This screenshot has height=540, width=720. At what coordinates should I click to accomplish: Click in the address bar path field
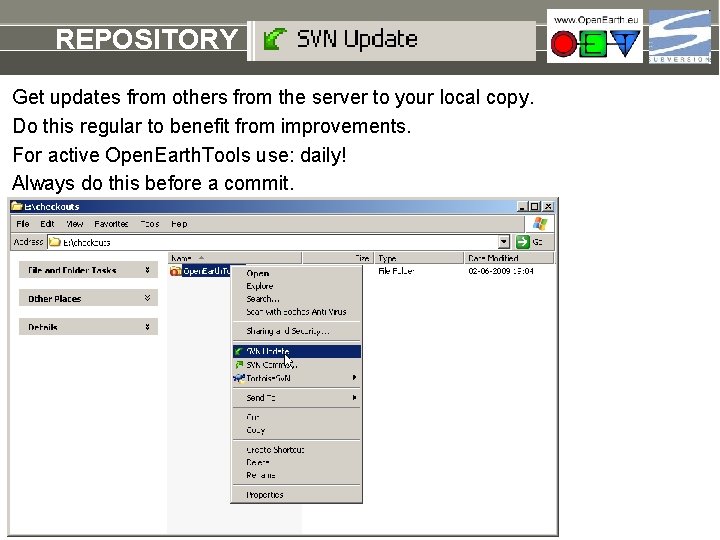273,242
